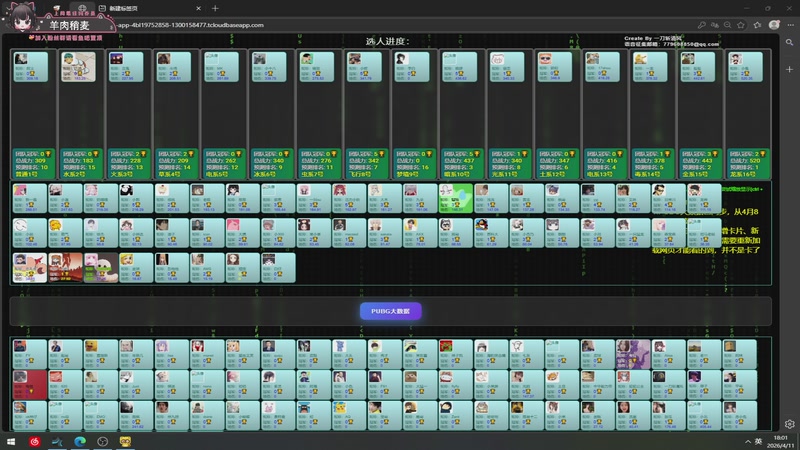This screenshot has width=800, height=450.
Task: Open the favorites list icon beside the star
Action: [758, 25]
